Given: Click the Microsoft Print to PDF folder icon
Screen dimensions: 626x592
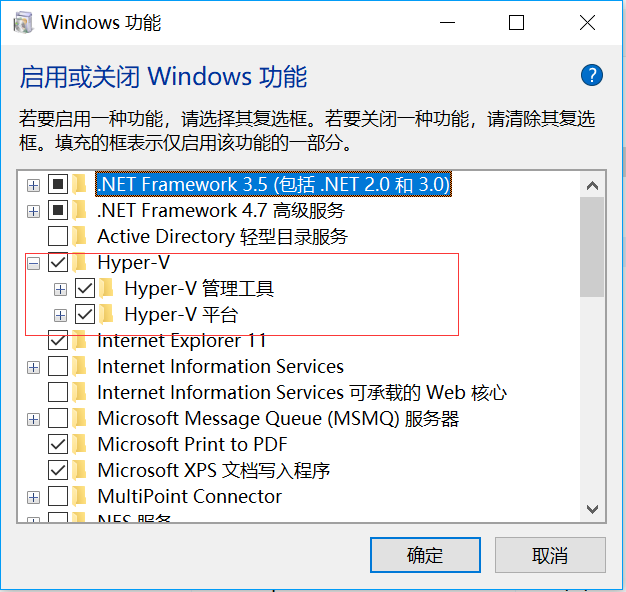Looking at the screenshot, I should pos(79,445).
